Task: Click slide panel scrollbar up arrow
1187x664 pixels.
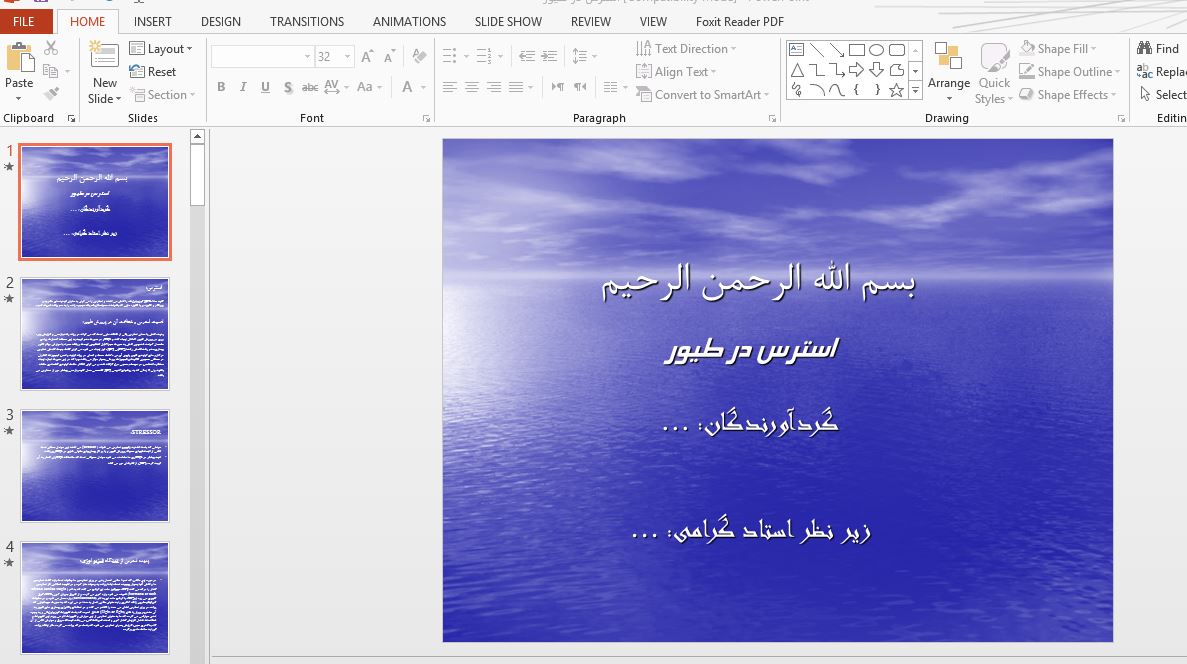Action: click(197, 137)
